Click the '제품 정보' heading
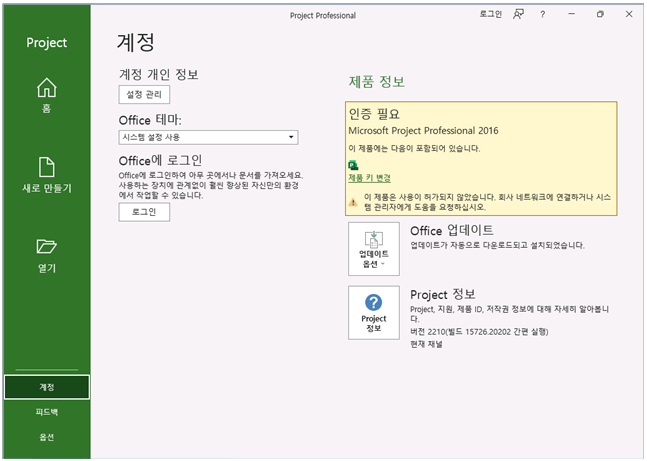Image resolution: width=647 pixels, height=461 pixels. (x=377, y=82)
